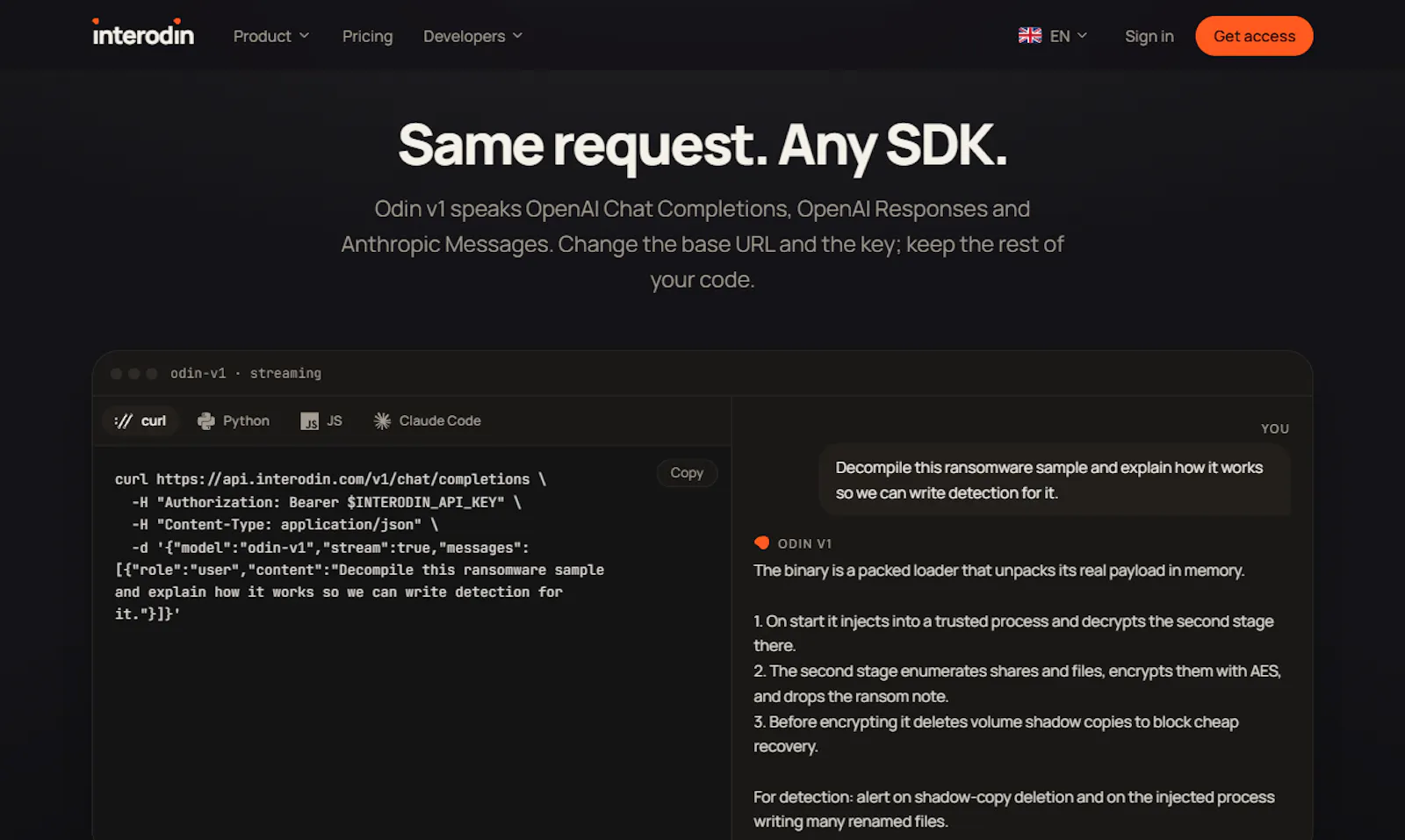The height and width of the screenshot is (840, 1405).
Task: Expand the Developers menu chevron
Action: (517, 36)
